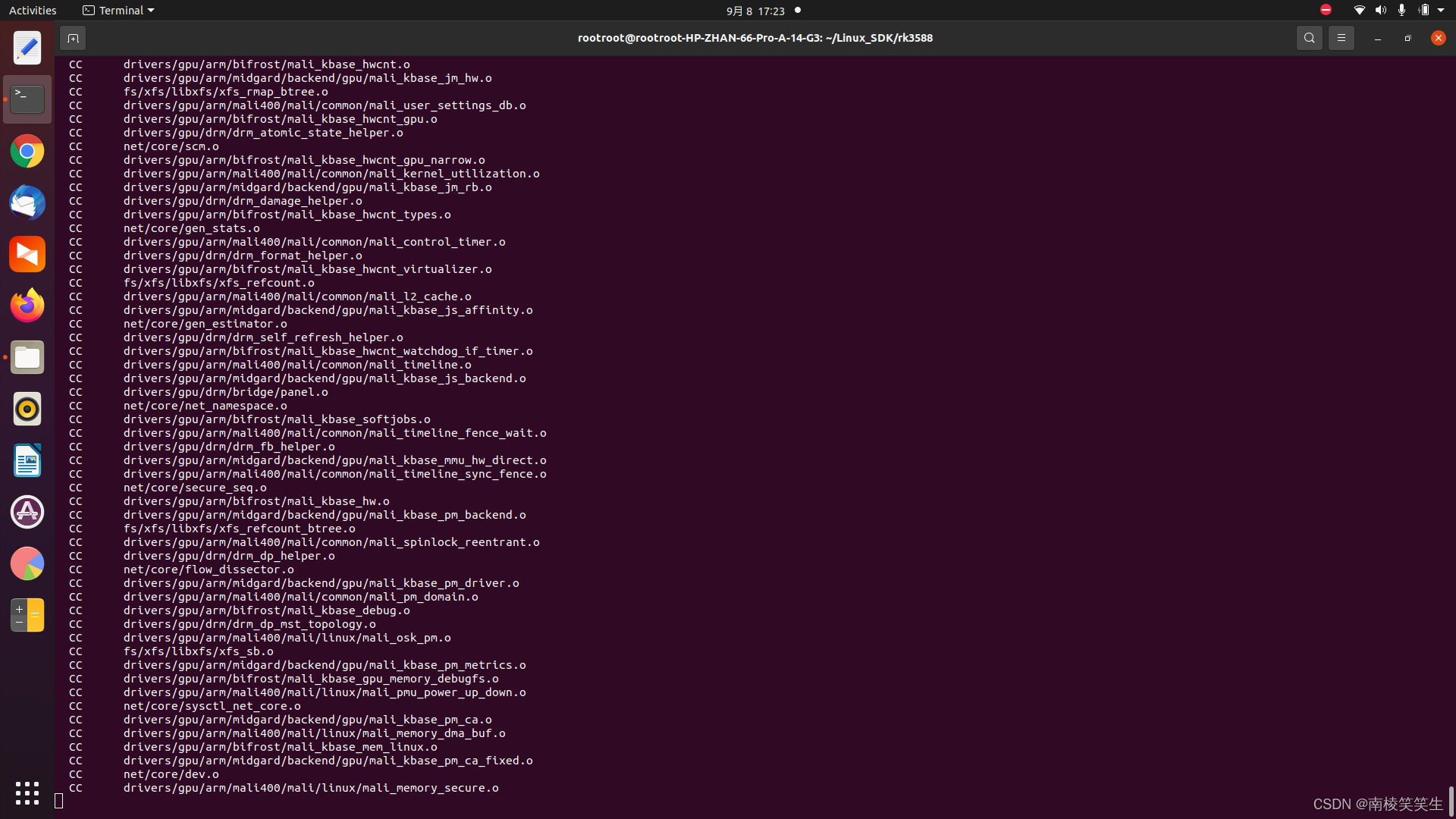
Task: Click the terminal scrollbar
Action: point(1451,799)
